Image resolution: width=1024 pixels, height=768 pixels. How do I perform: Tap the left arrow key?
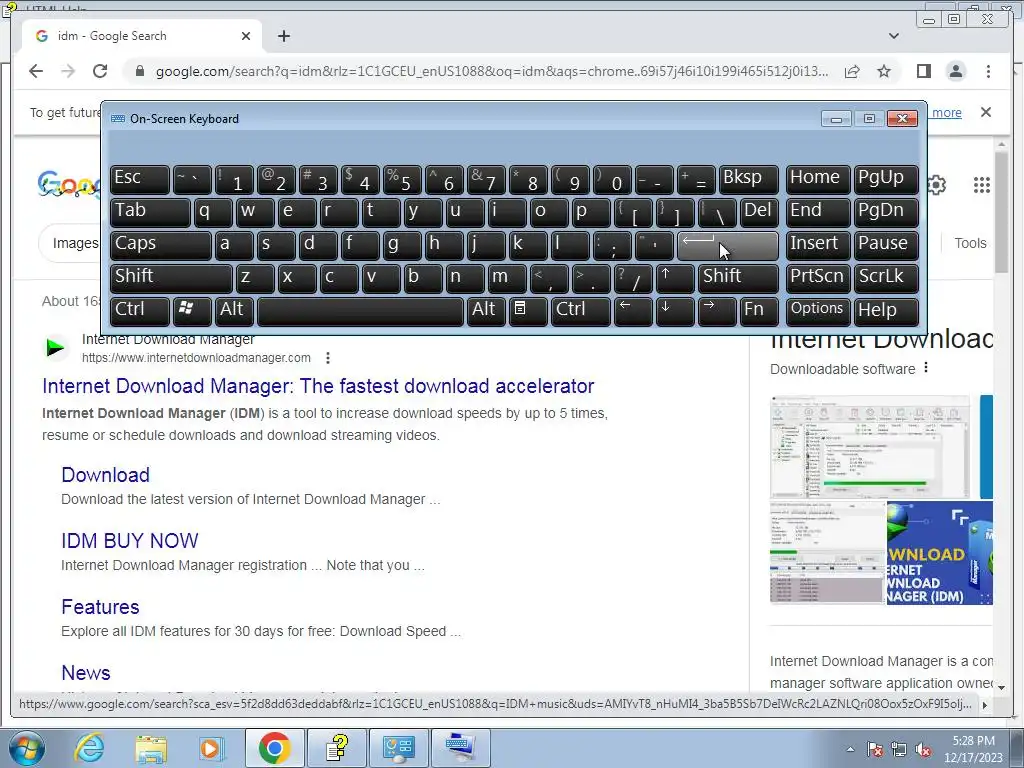pos(633,311)
